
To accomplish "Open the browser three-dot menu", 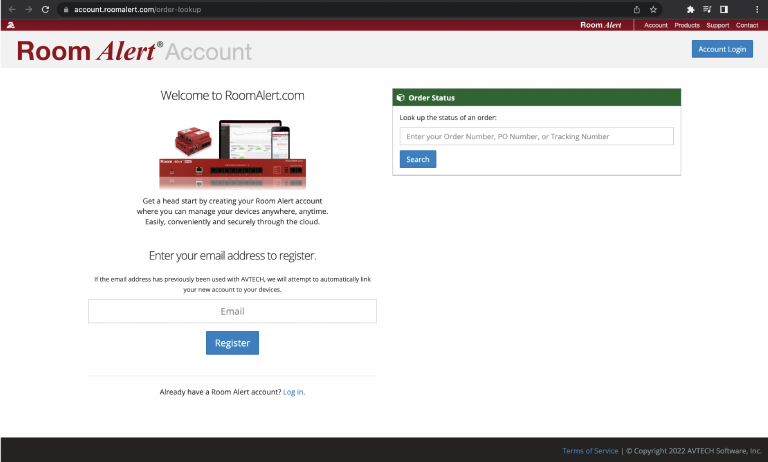I will tap(757, 9).
